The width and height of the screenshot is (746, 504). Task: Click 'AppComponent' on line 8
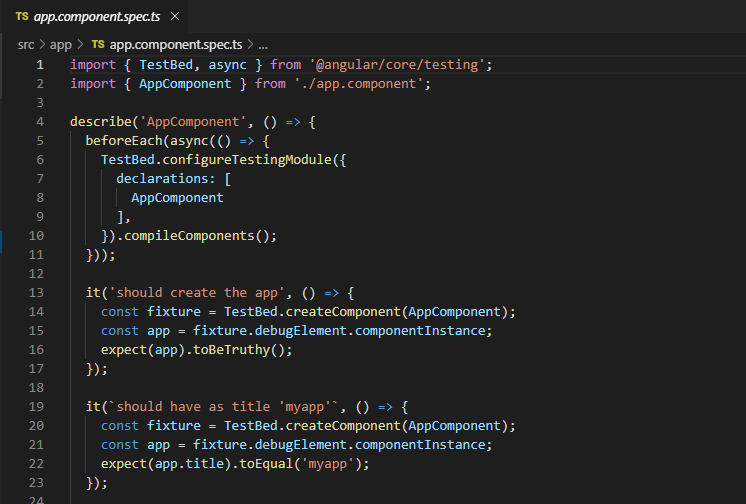(x=177, y=198)
